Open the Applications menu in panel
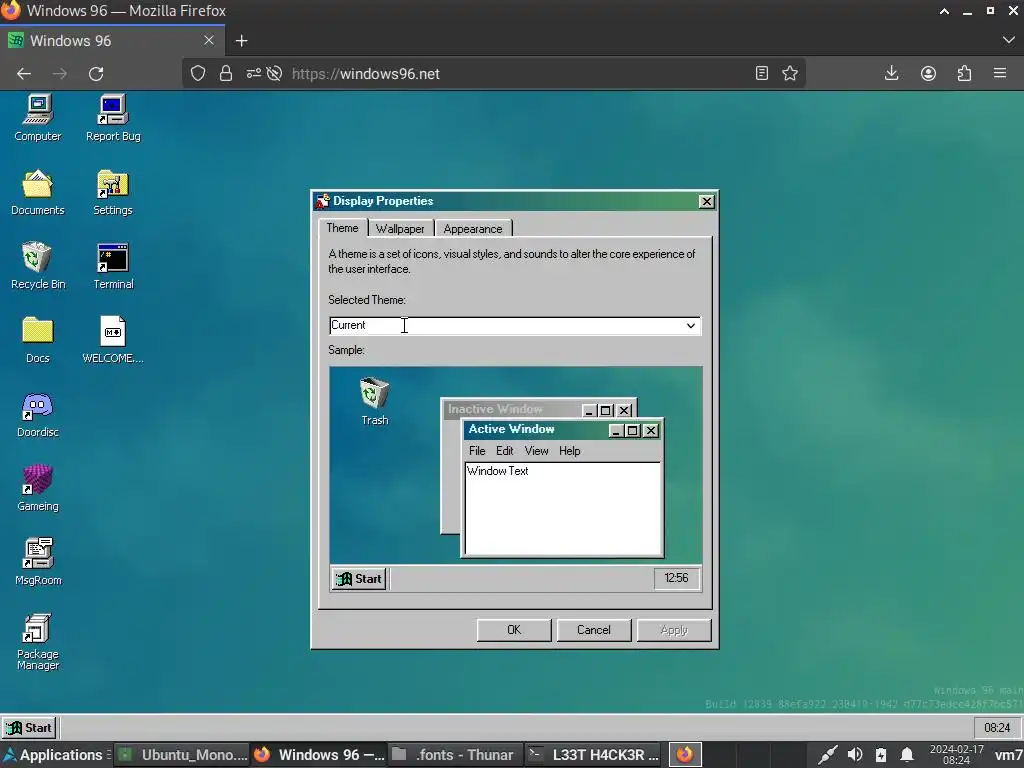The image size is (1024, 768). coord(54,755)
